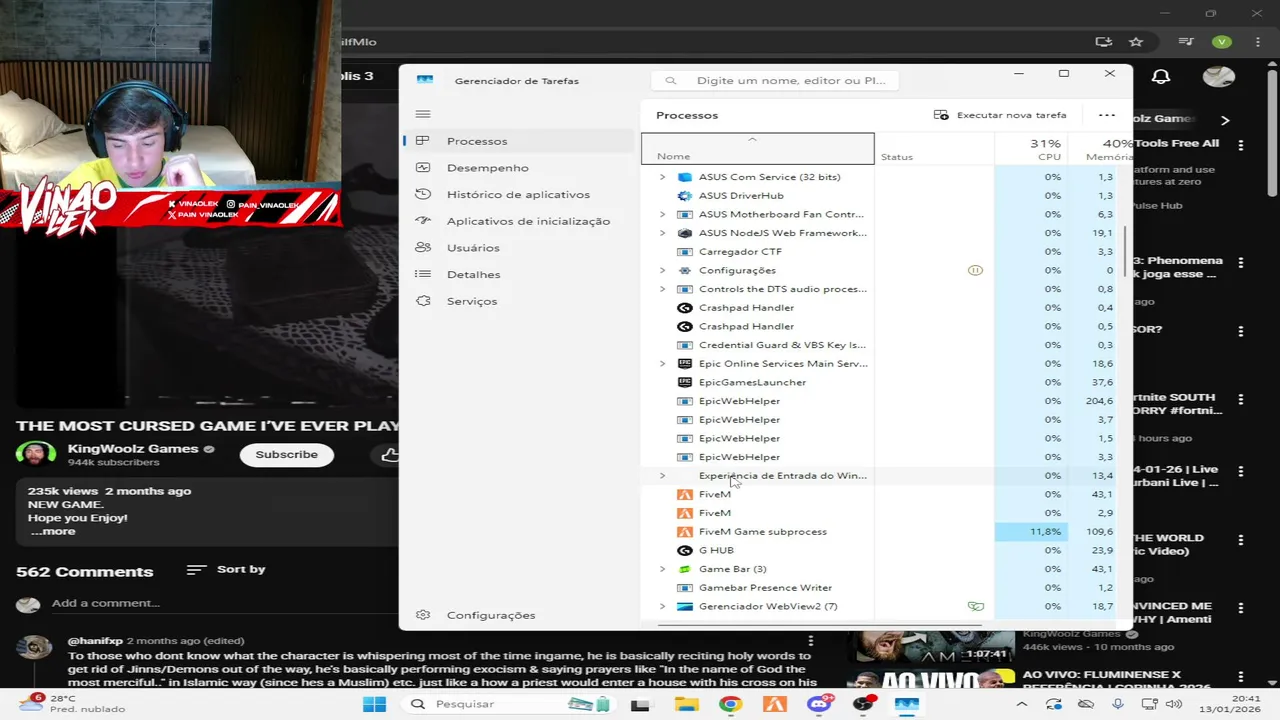Expand Controls the DTS audio process row

coord(662,289)
